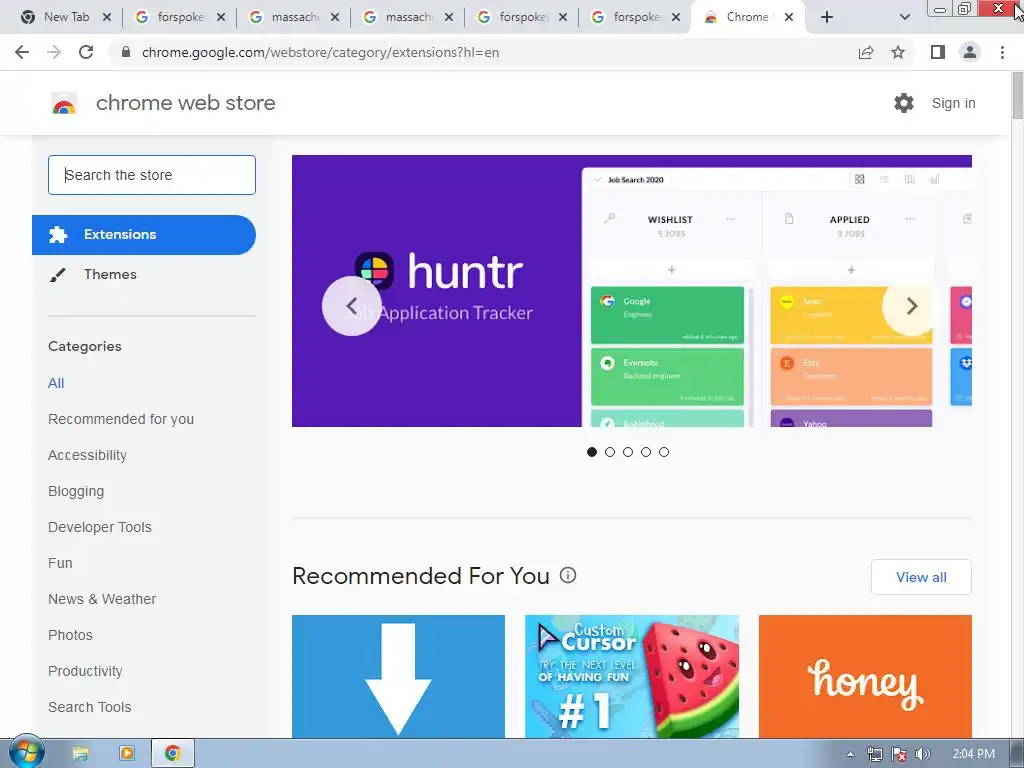This screenshot has height=768, width=1024.
Task: Open the web store settings gear
Action: pos(904,103)
